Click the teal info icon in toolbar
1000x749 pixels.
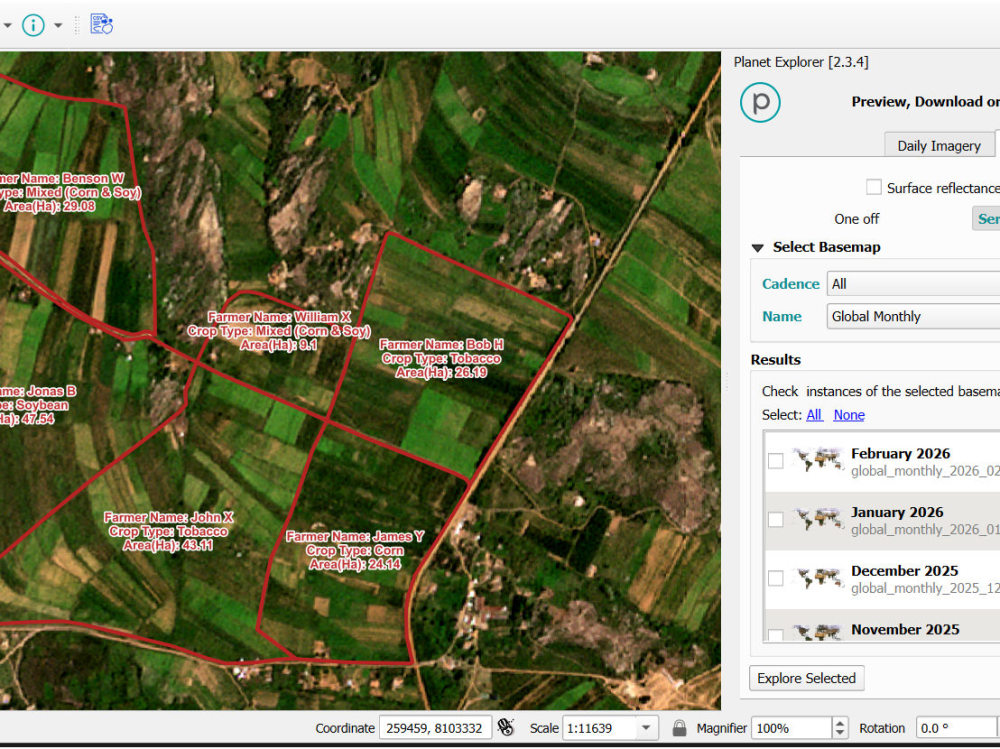point(33,26)
